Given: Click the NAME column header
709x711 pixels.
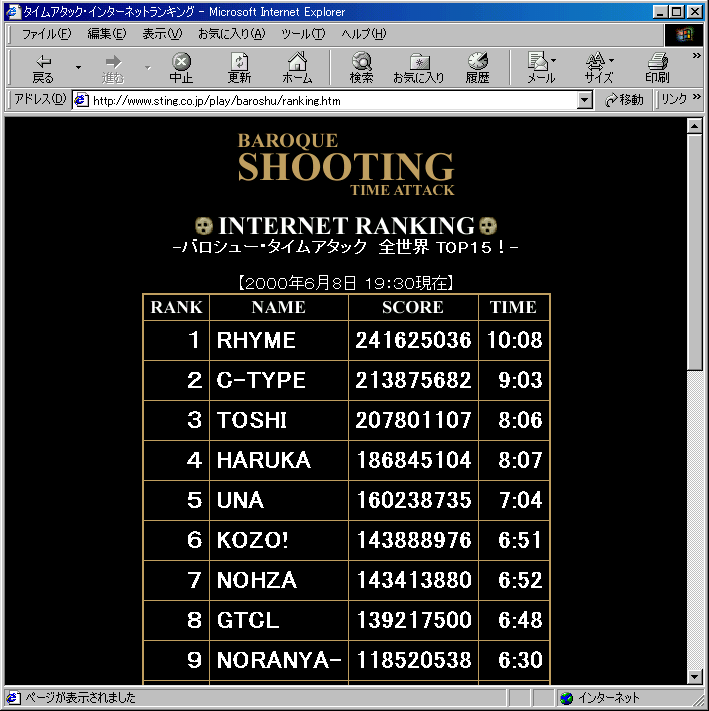Looking at the screenshot, I should (x=278, y=307).
